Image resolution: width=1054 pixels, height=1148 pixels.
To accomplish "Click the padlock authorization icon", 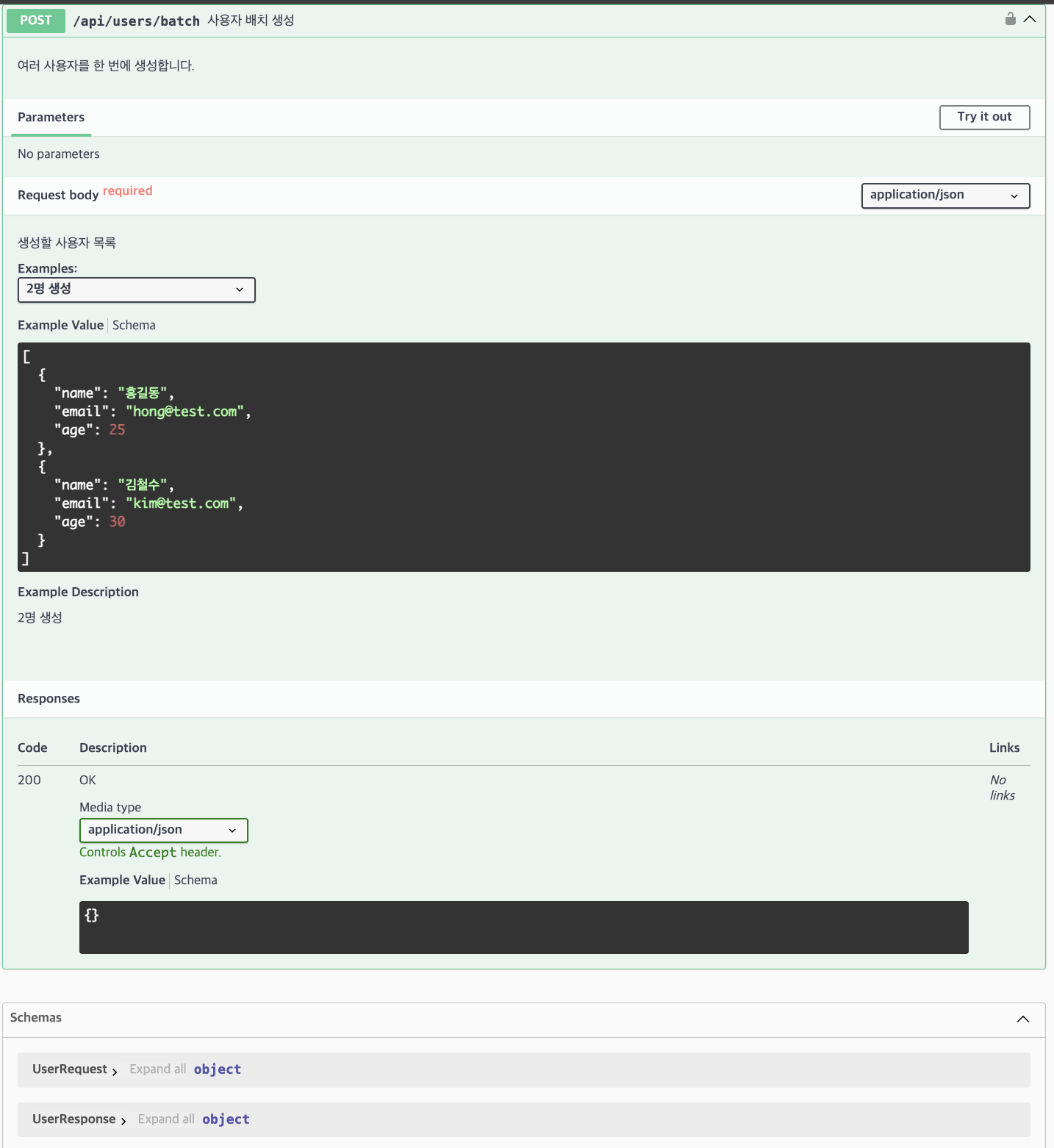I will [x=1010, y=18].
